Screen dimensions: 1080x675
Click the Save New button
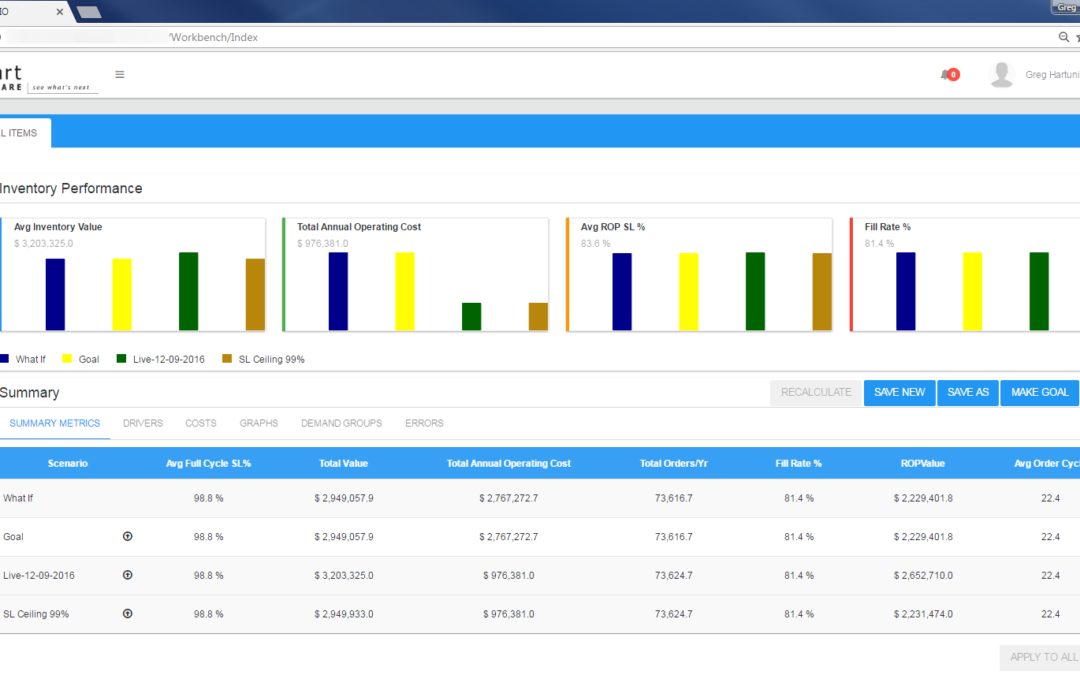pyautogui.click(x=899, y=392)
